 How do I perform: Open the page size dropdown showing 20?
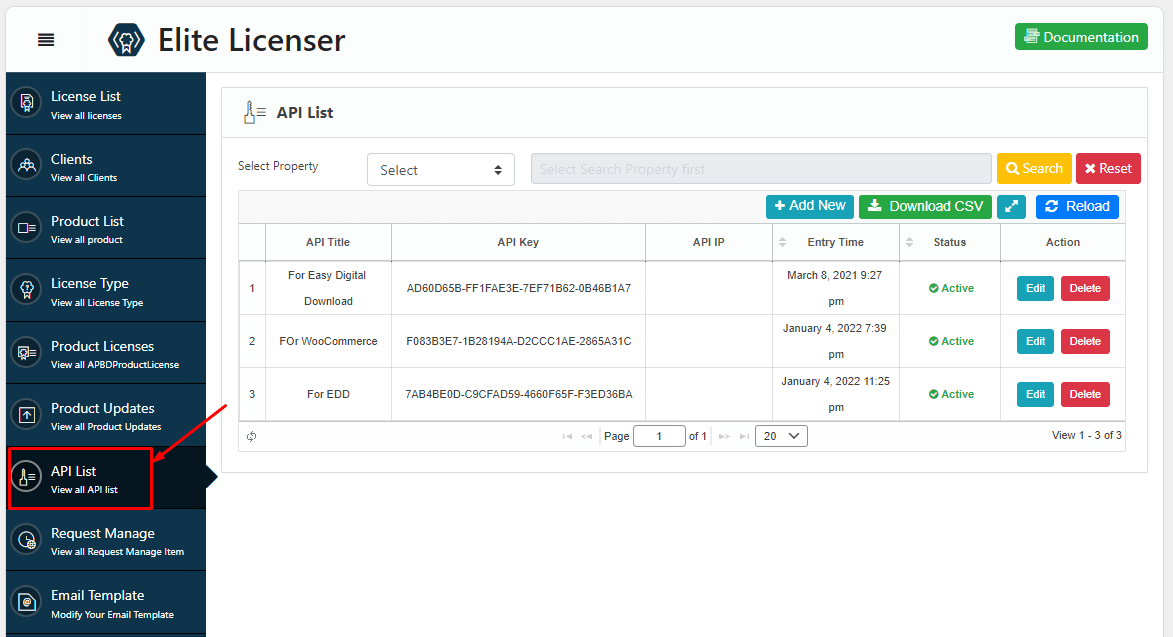780,435
